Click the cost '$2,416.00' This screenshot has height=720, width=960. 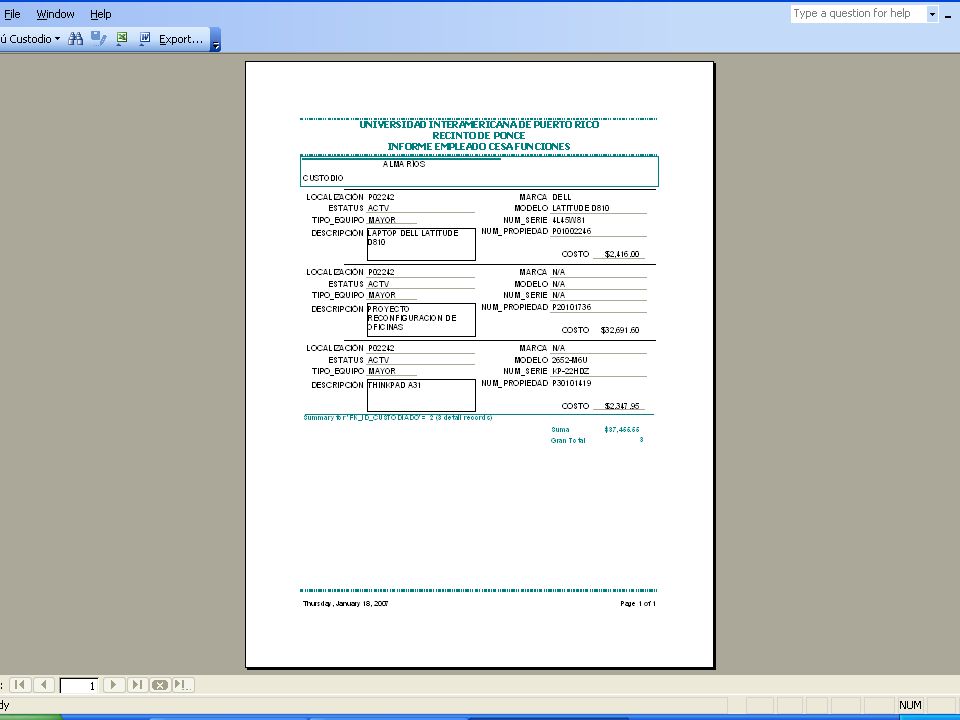621,254
